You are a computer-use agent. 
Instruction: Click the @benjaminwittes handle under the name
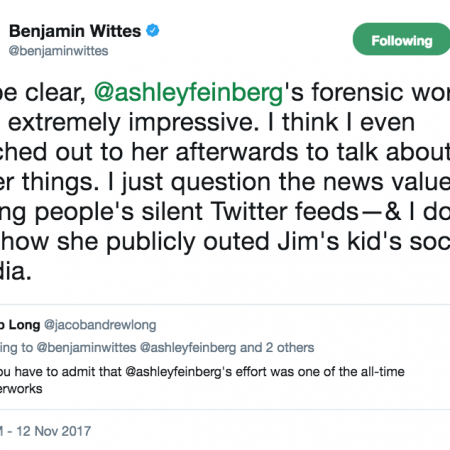pos(58,51)
